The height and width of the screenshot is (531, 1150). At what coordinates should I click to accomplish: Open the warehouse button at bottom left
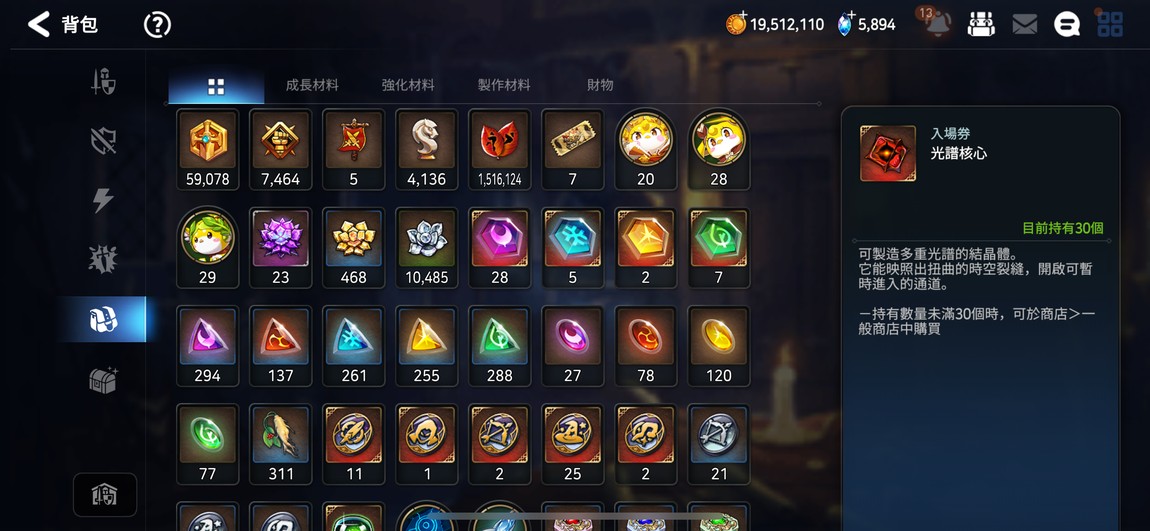tap(105, 495)
